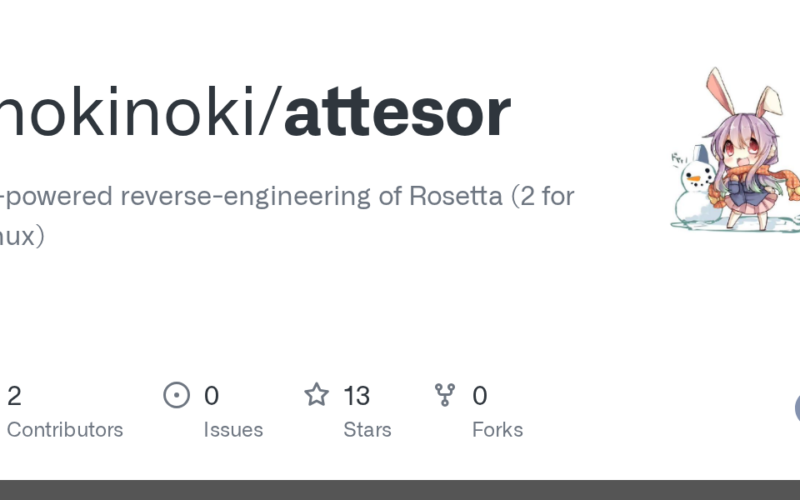Click the snowman in the avatar image
Image resolution: width=800 pixels, height=500 pixels.
pos(693,188)
